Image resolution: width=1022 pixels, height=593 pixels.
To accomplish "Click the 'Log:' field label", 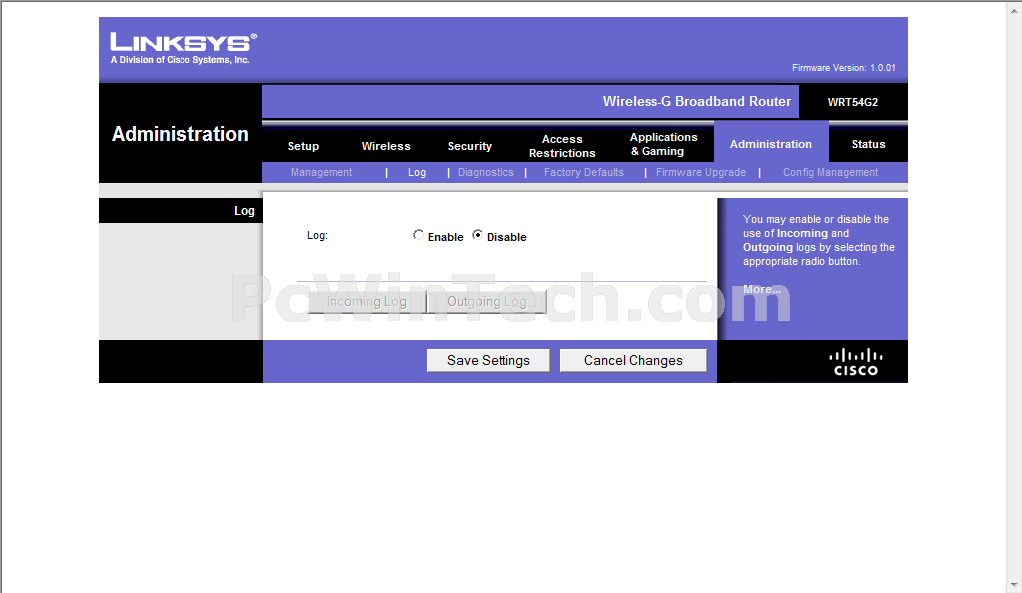I will [317, 235].
